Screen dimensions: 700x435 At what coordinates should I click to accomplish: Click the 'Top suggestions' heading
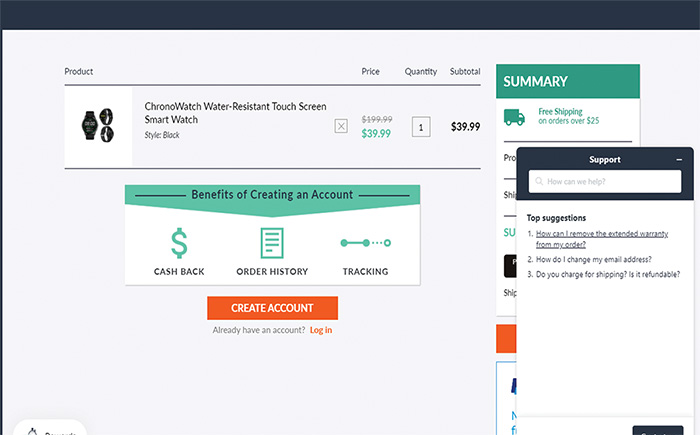point(556,218)
